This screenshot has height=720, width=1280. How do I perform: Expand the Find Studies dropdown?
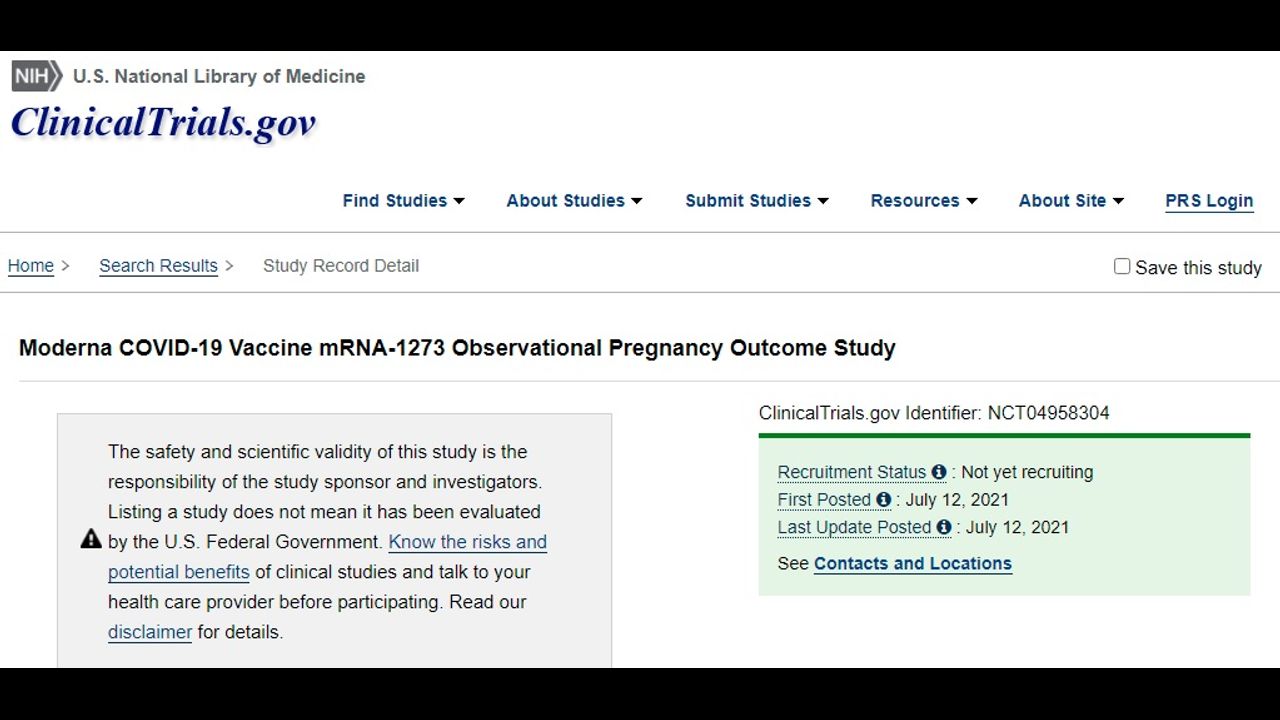[x=403, y=201]
